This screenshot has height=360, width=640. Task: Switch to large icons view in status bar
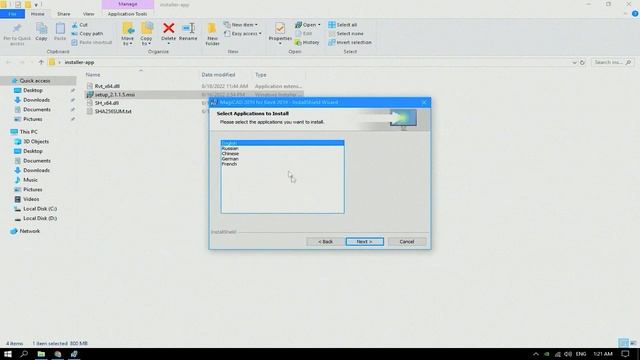(x=633, y=343)
